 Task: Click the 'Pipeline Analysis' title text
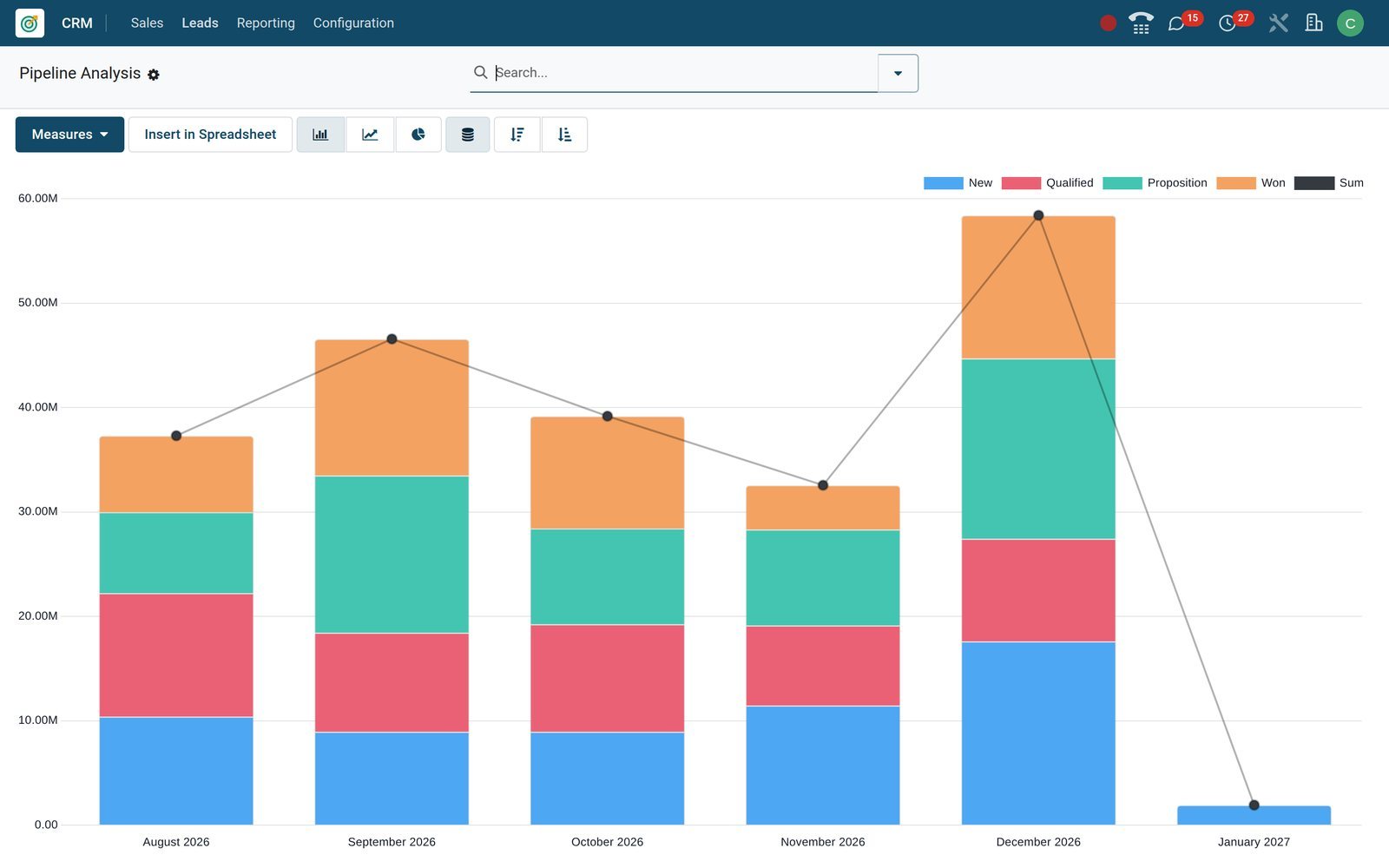click(80, 74)
